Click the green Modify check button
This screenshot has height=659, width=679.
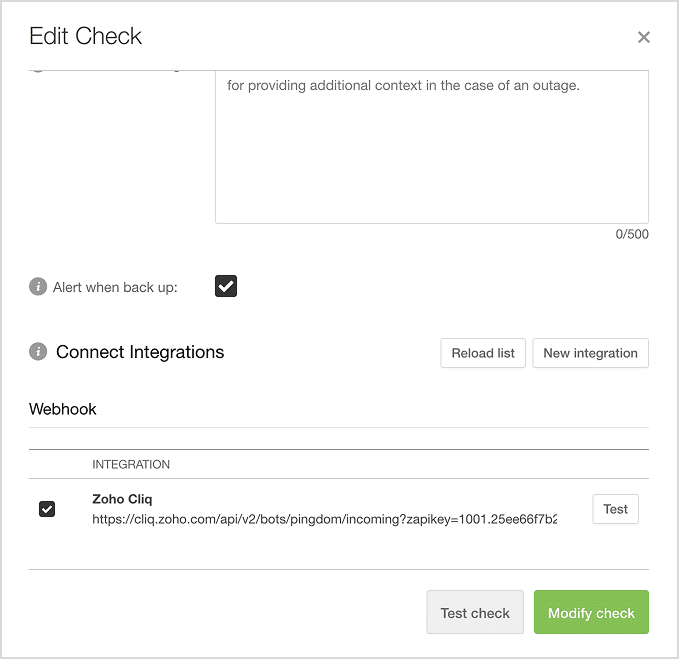click(591, 612)
